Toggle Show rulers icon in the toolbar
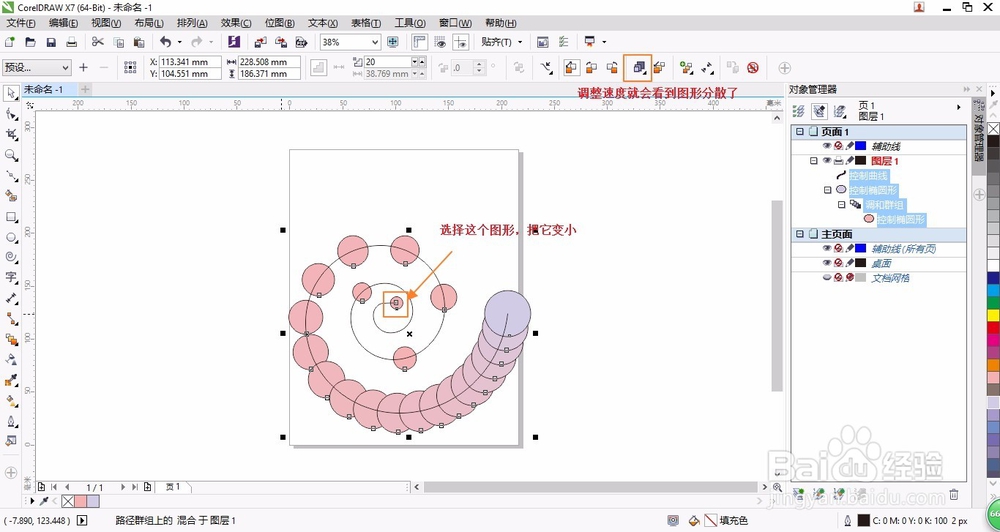The height and width of the screenshot is (532, 1000). point(419,42)
